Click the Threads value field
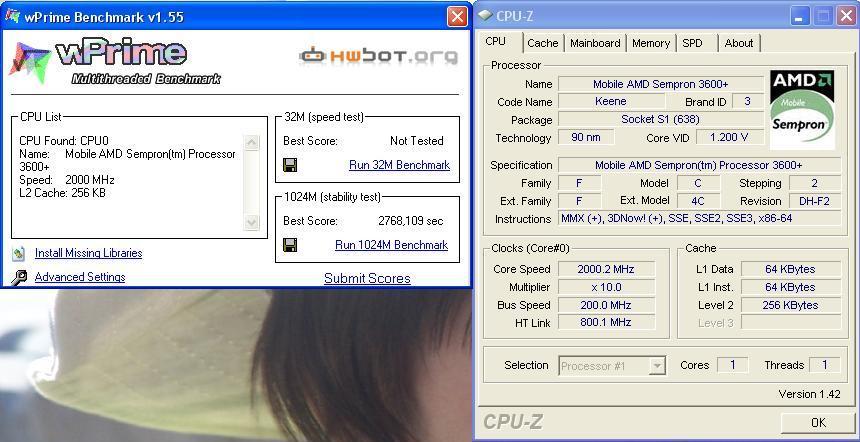 (824, 365)
